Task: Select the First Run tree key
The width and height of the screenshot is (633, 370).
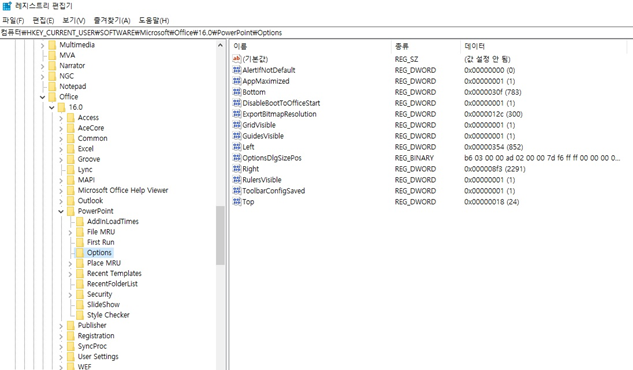Action: point(101,242)
